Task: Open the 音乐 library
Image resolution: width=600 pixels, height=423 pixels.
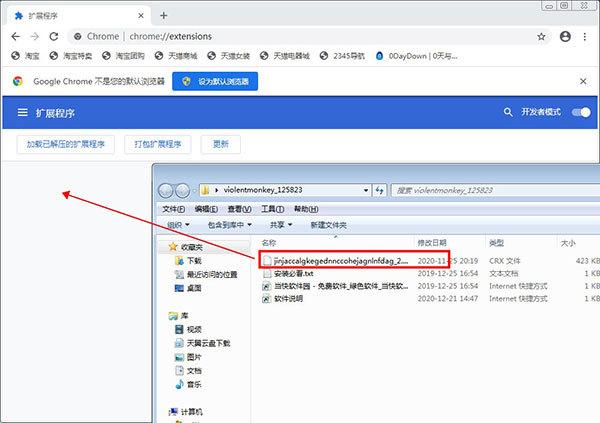Action: (x=188, y=384)
